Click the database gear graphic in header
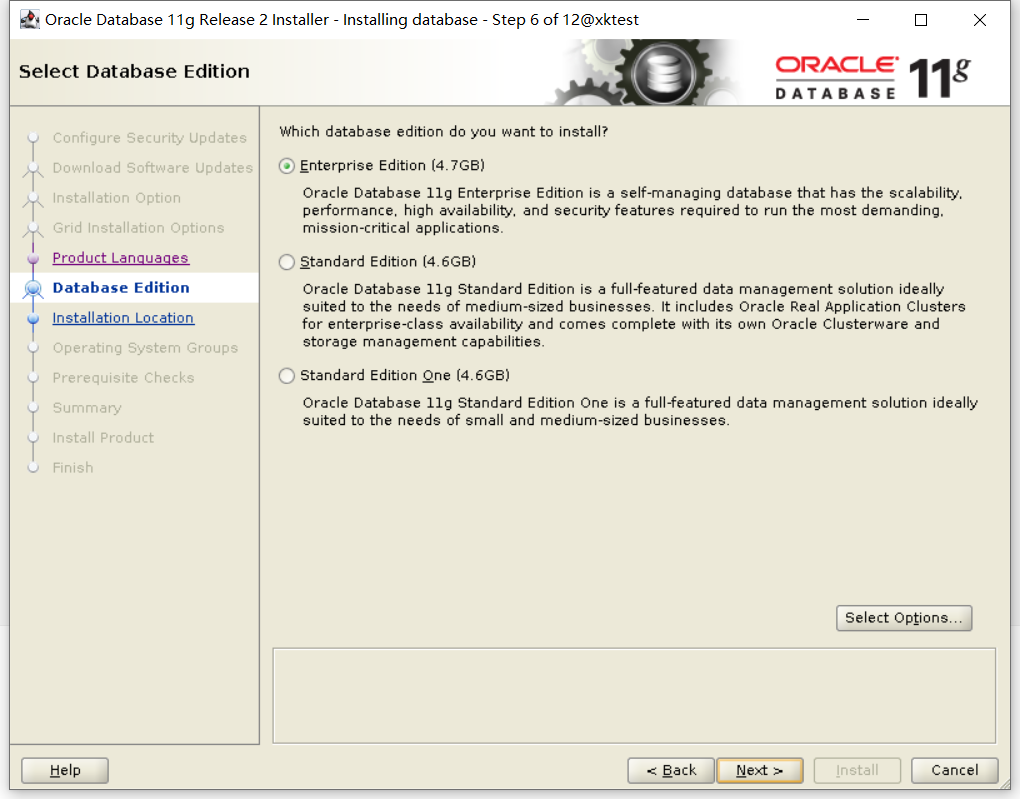The width and height of the screenshot is (1020, 799). click(x=662, y=73)
